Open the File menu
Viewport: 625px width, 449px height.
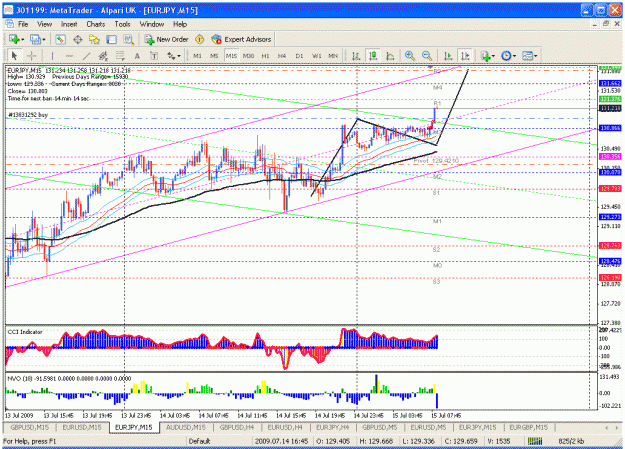point(23,24)
